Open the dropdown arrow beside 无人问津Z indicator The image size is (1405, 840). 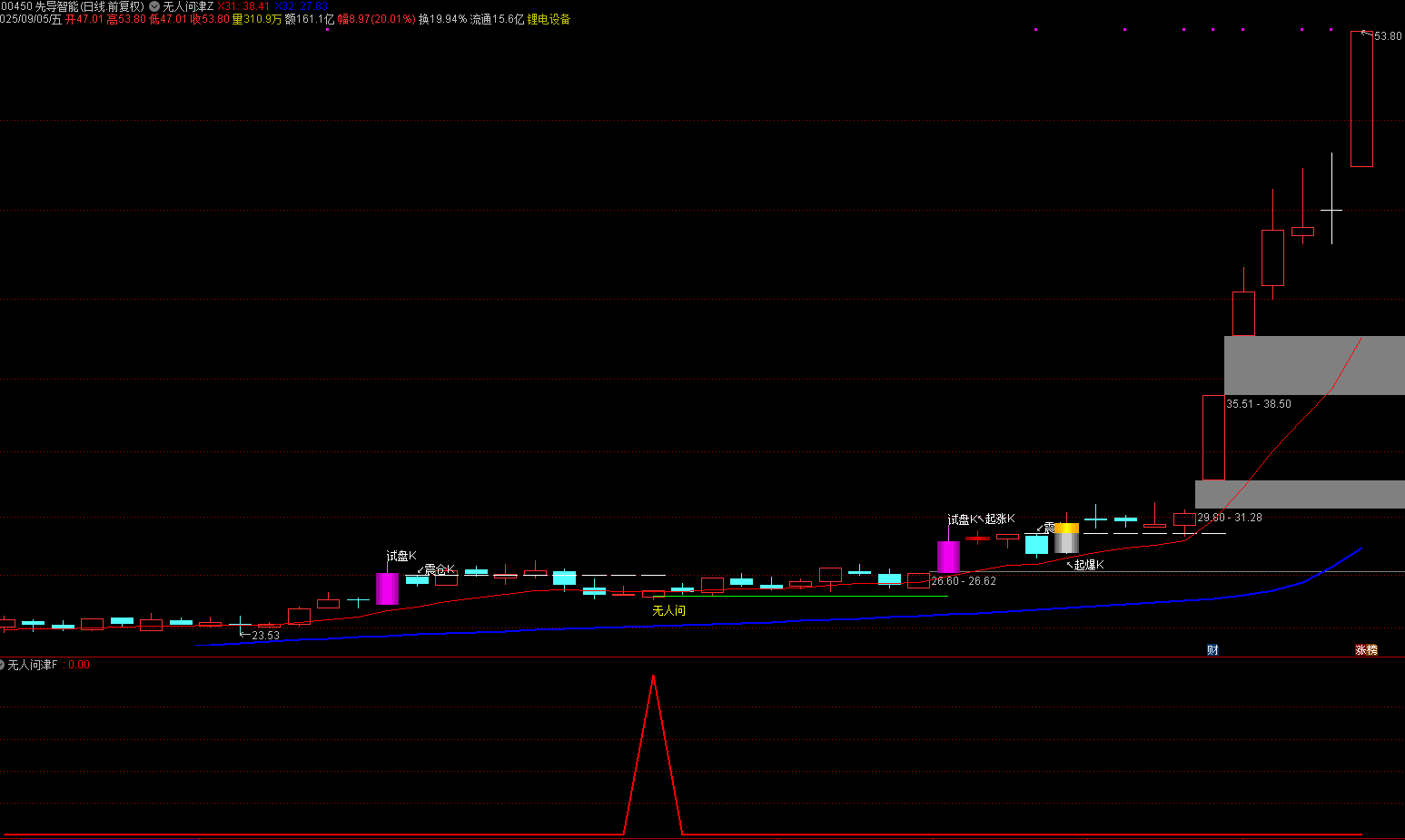(154, 6)
